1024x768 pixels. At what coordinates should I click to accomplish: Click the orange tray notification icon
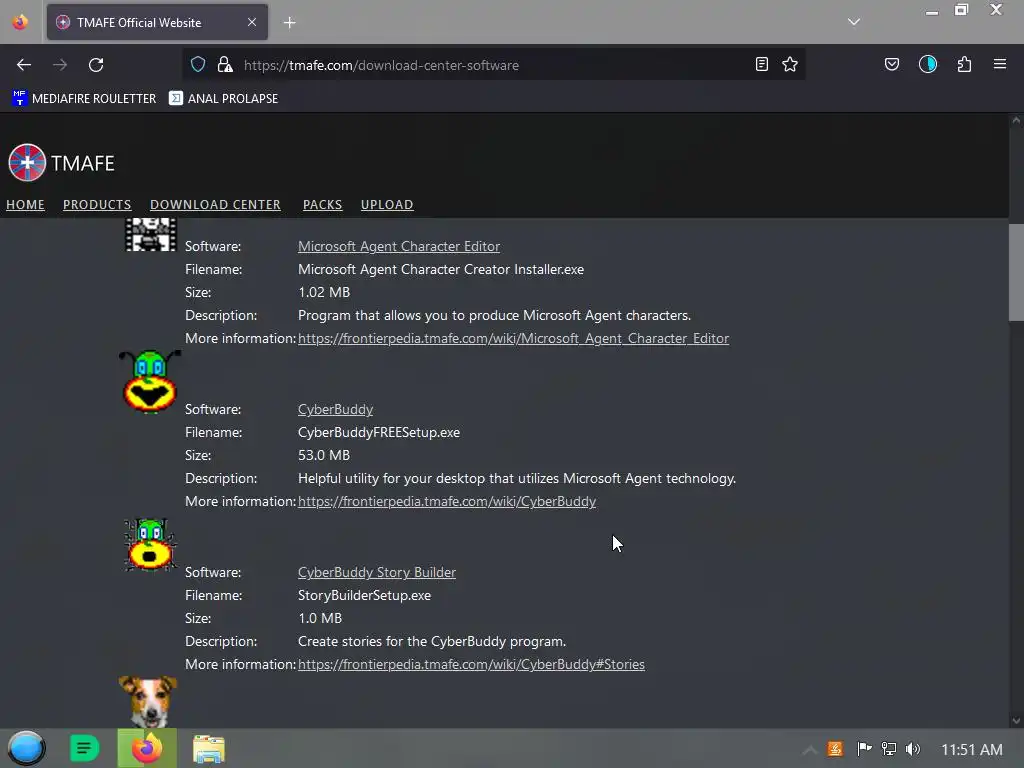tap(835, 749)
